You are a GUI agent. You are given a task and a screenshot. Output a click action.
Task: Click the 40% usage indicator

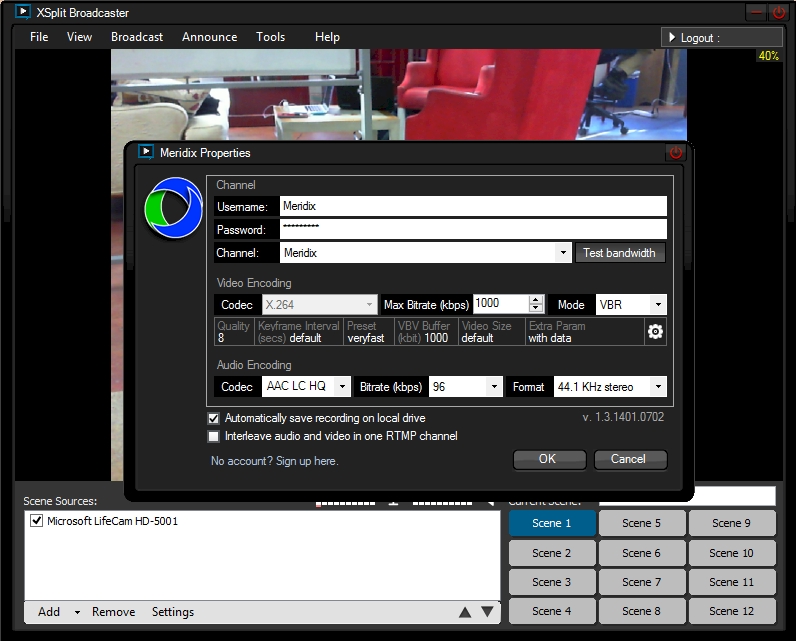coord(768,56)
